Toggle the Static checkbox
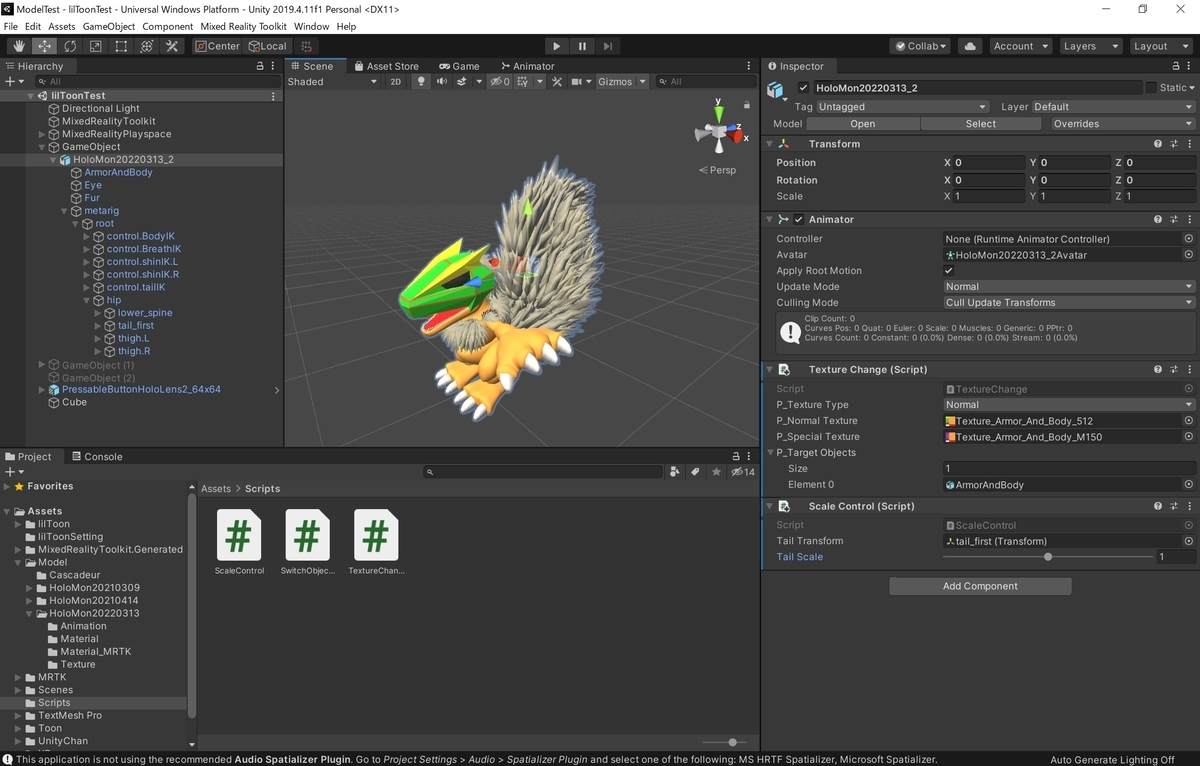1200x766 pixels. [1151, 88]
